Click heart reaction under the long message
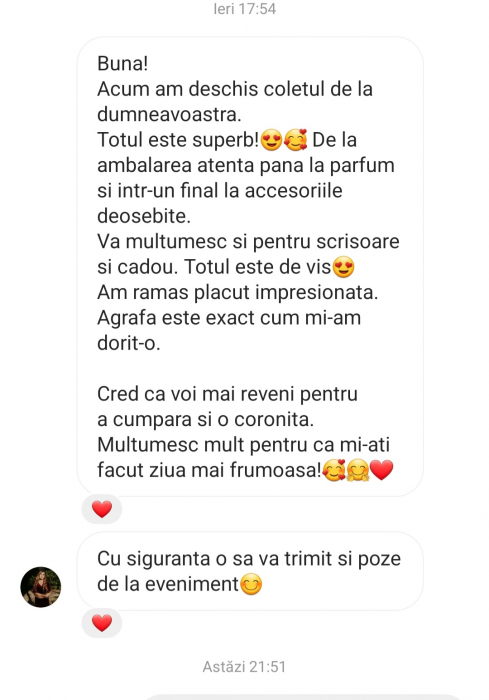This screenshot has height=700, width=489. coord(102,509)
